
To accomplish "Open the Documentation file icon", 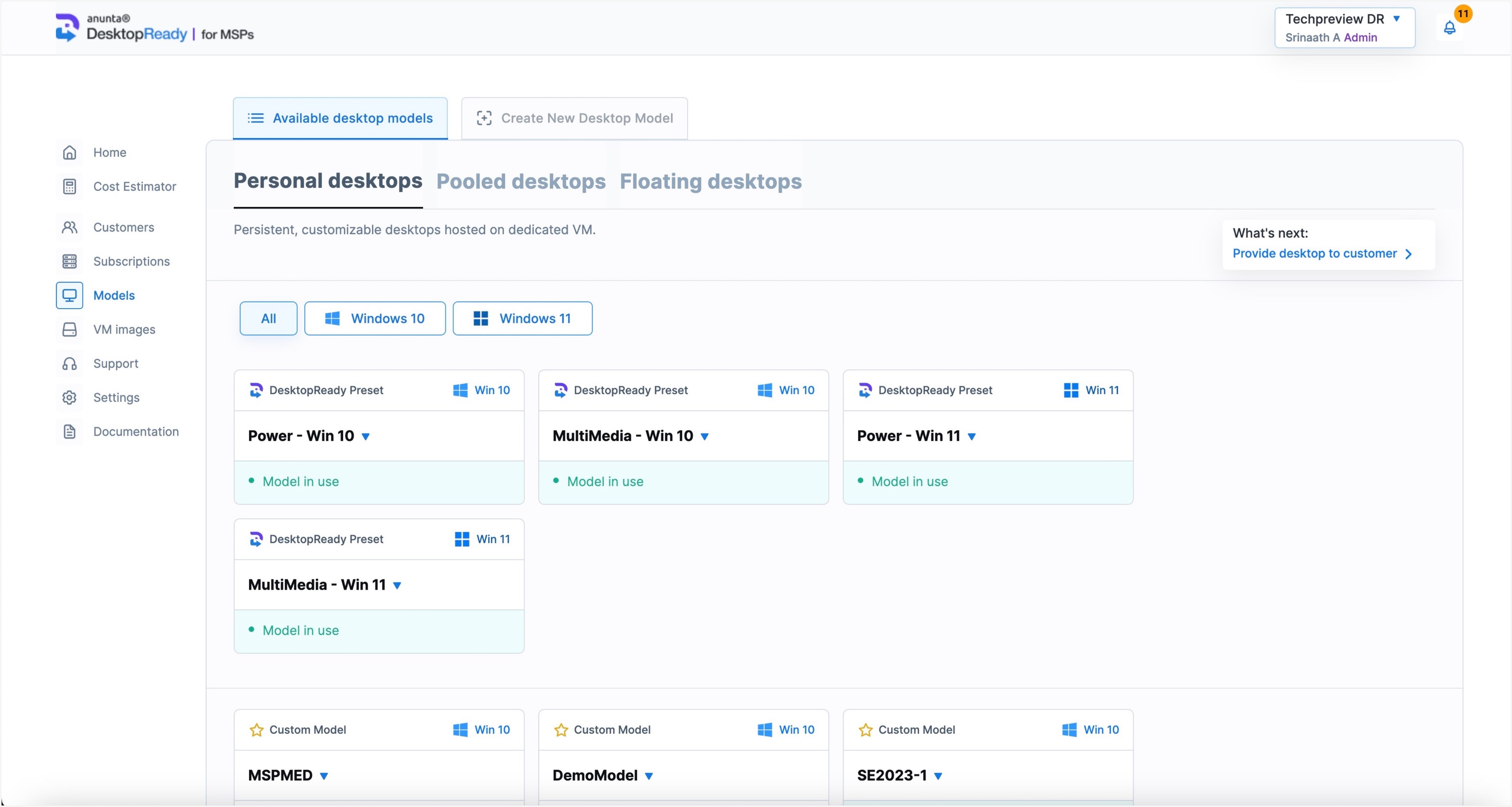I will point(69,431).
